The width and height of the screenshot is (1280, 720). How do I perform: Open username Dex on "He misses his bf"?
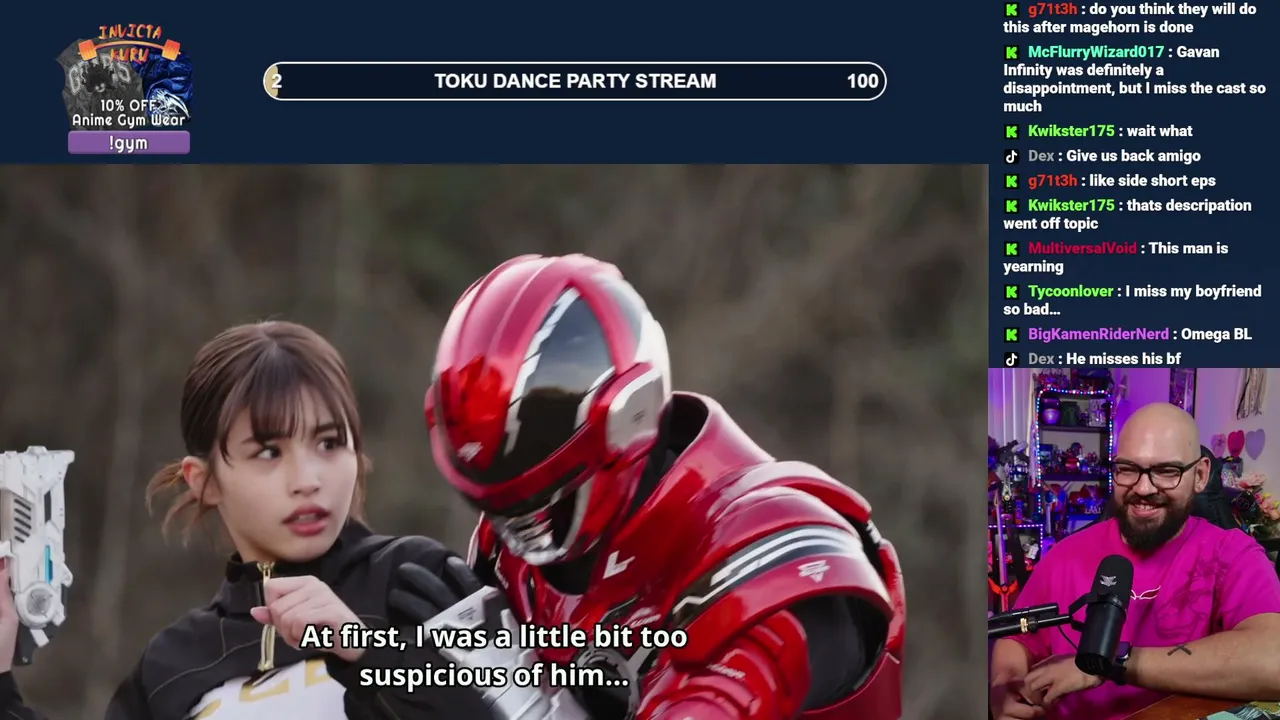(1041, 359)
